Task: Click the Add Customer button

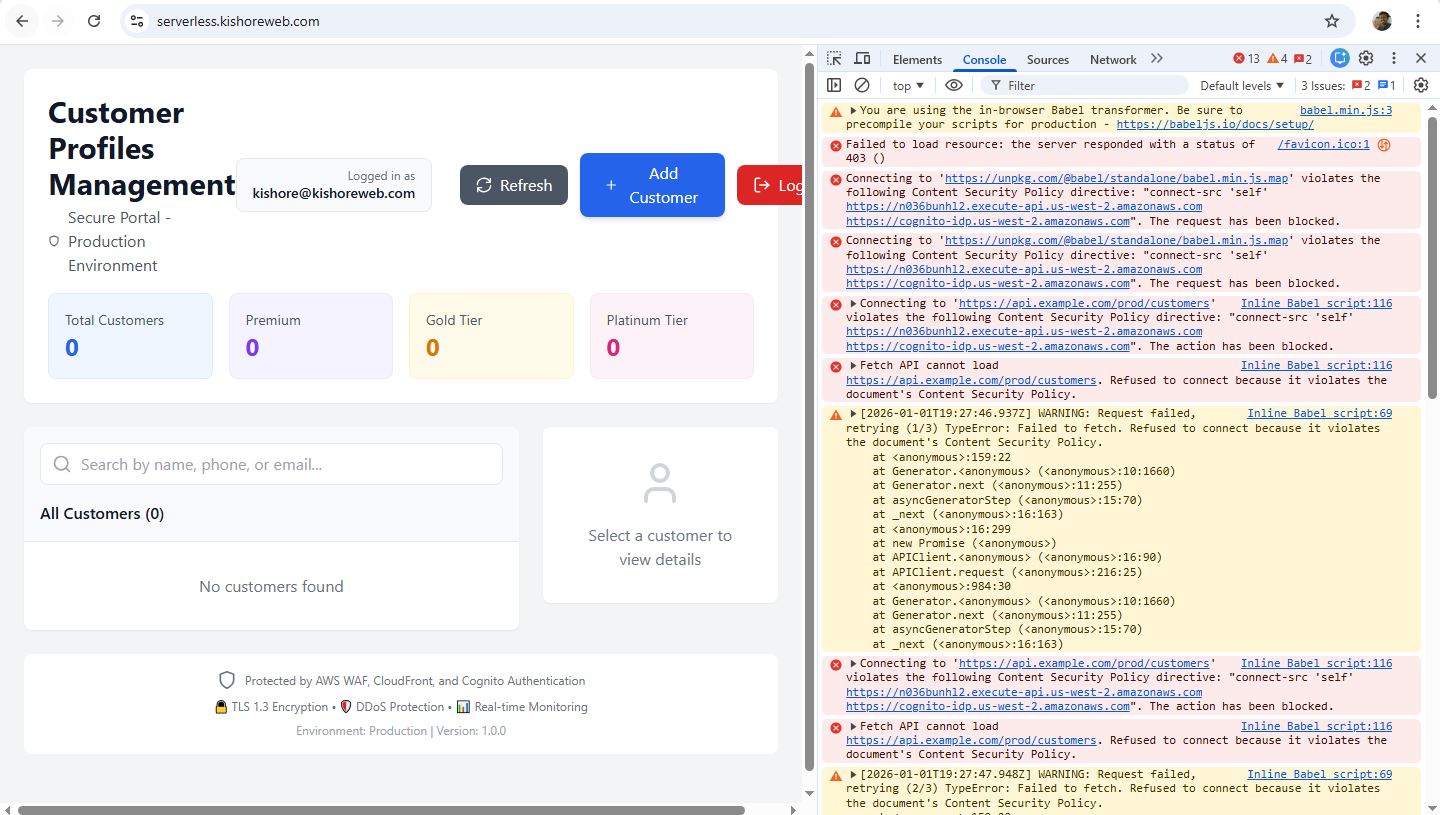Action: click(x=652, y=185)
